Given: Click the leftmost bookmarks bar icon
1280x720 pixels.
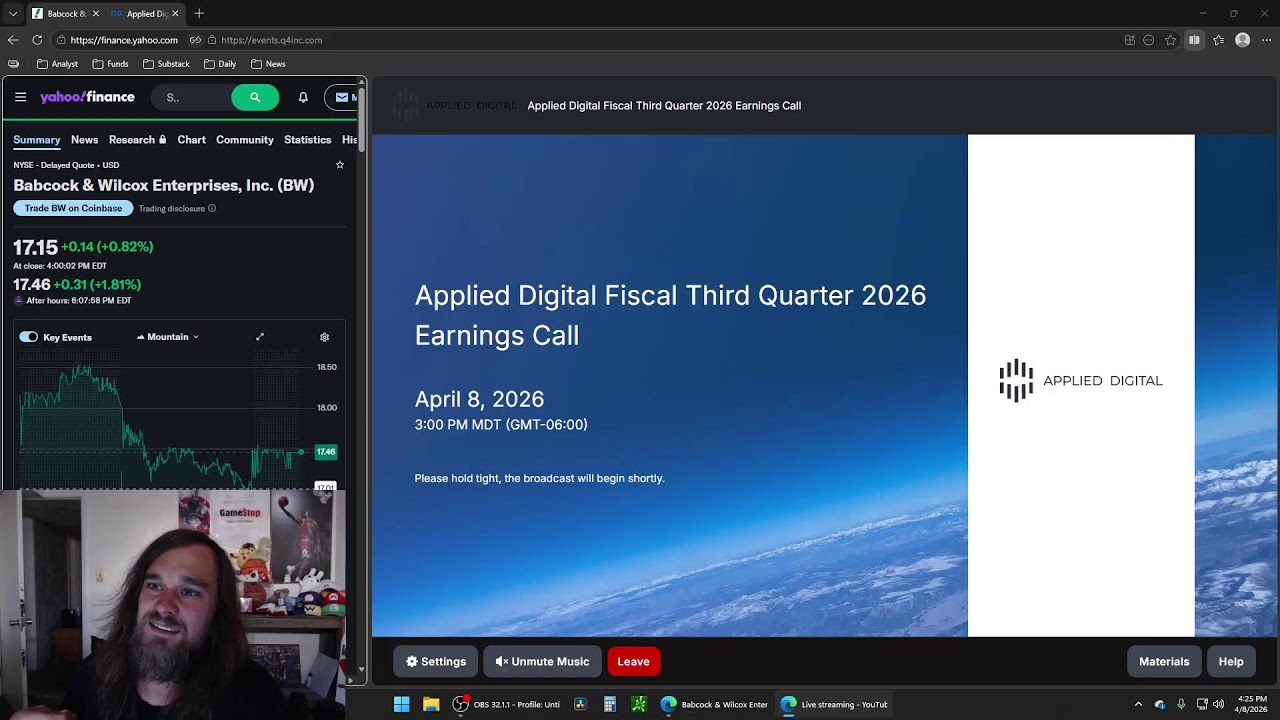Looking at the screenshot, I should (x=13, y=64).
